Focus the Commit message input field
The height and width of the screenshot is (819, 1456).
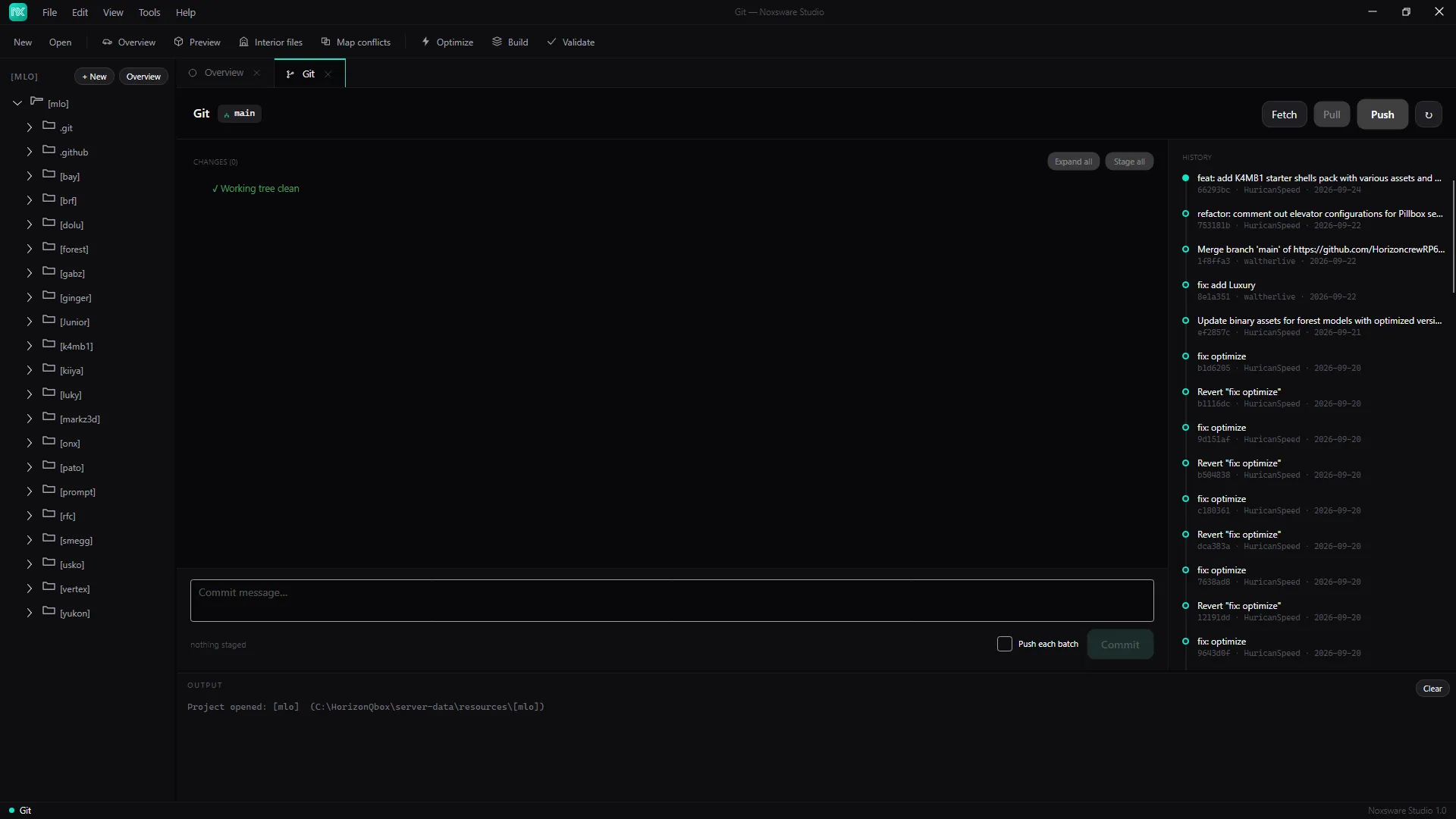[x=672, y=601]
